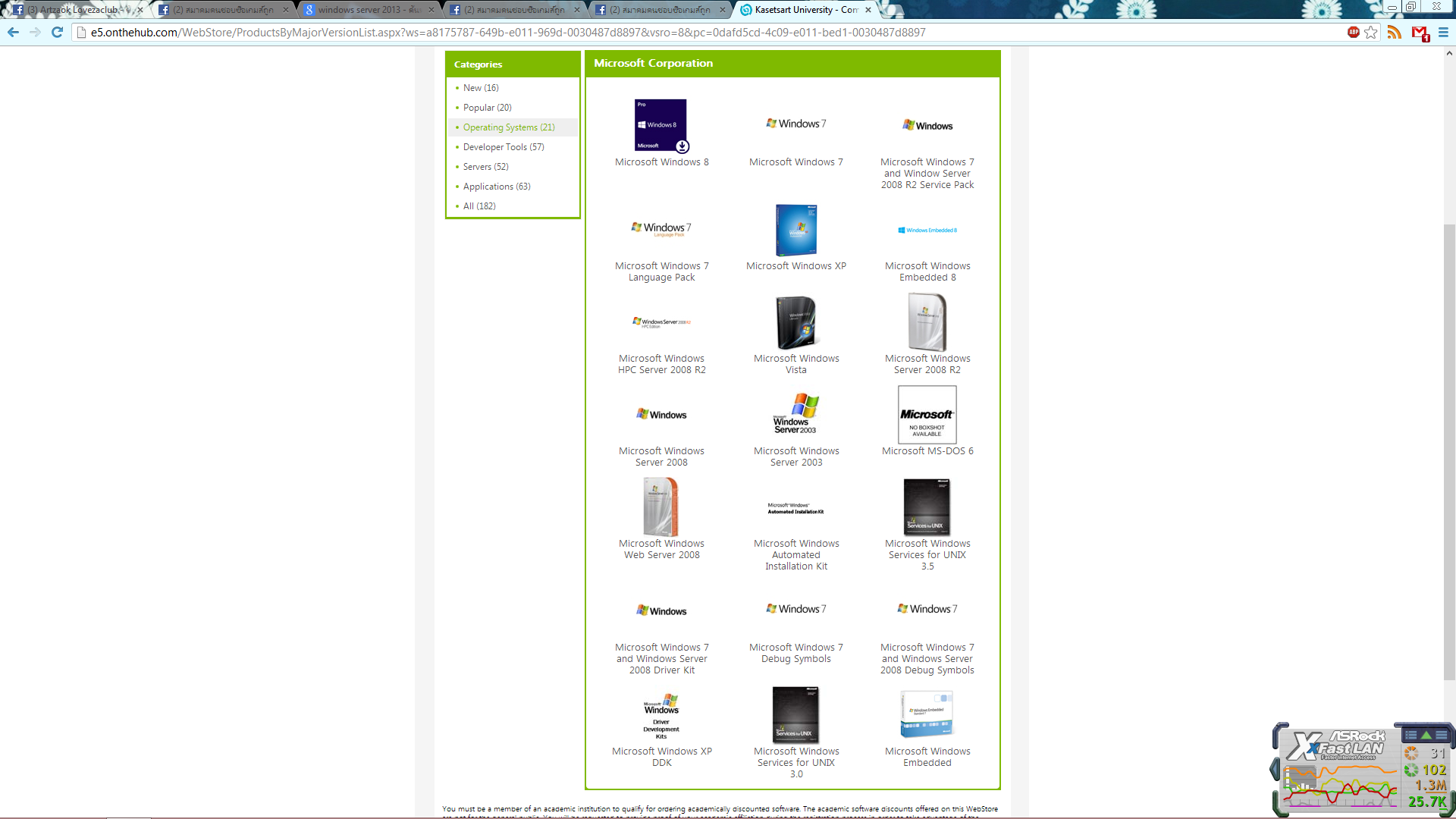Open the Windows XP box shot image
The height and width of the screenshot is (819, 1456).
(795, 230)
